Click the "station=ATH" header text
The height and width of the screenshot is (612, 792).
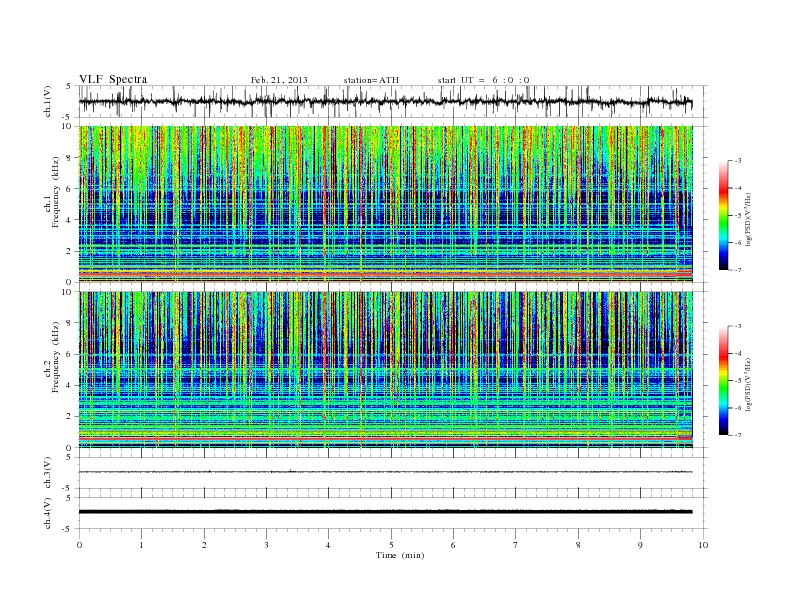coord(371,80)
